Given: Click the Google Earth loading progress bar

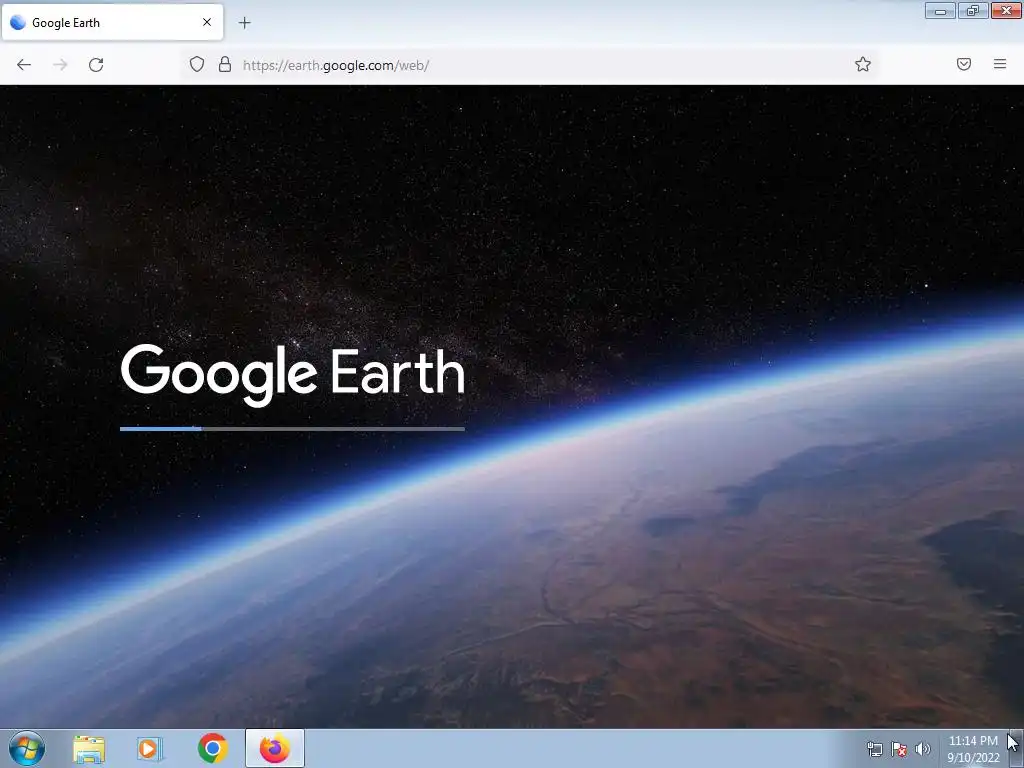Looking at the screenshot, I should (x=293, y=429).
